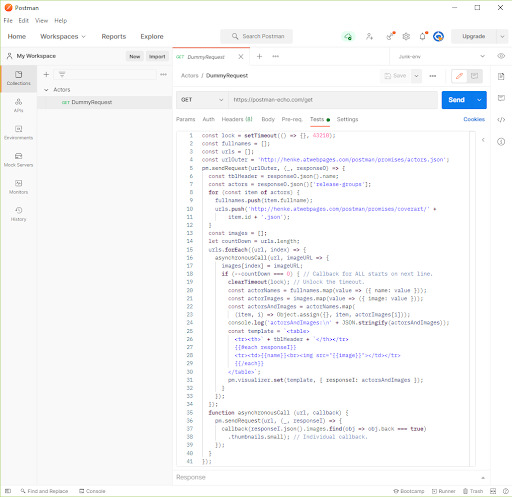This screenshot has height=497, width=512.
Task: Click the Import button
Action: 157,56
